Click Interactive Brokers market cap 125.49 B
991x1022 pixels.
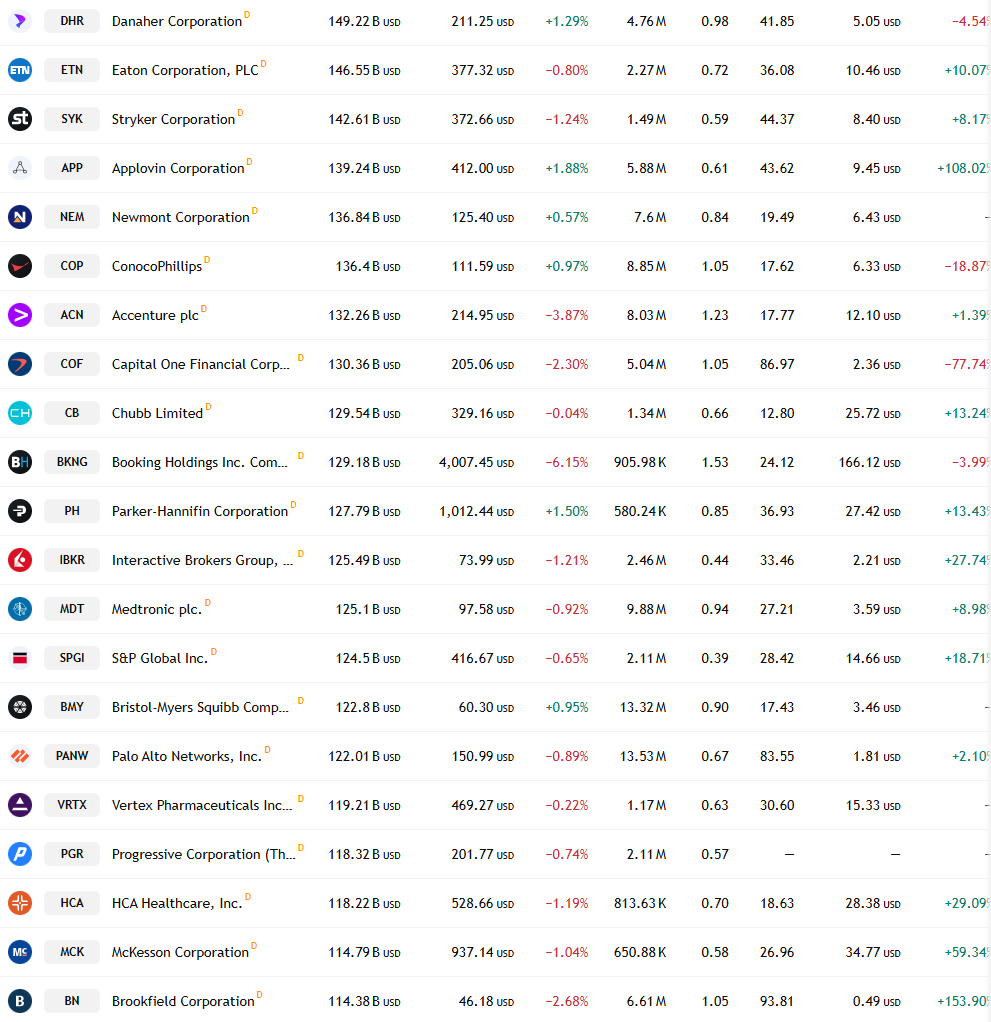pyautogui.click(x=364, y=561)
